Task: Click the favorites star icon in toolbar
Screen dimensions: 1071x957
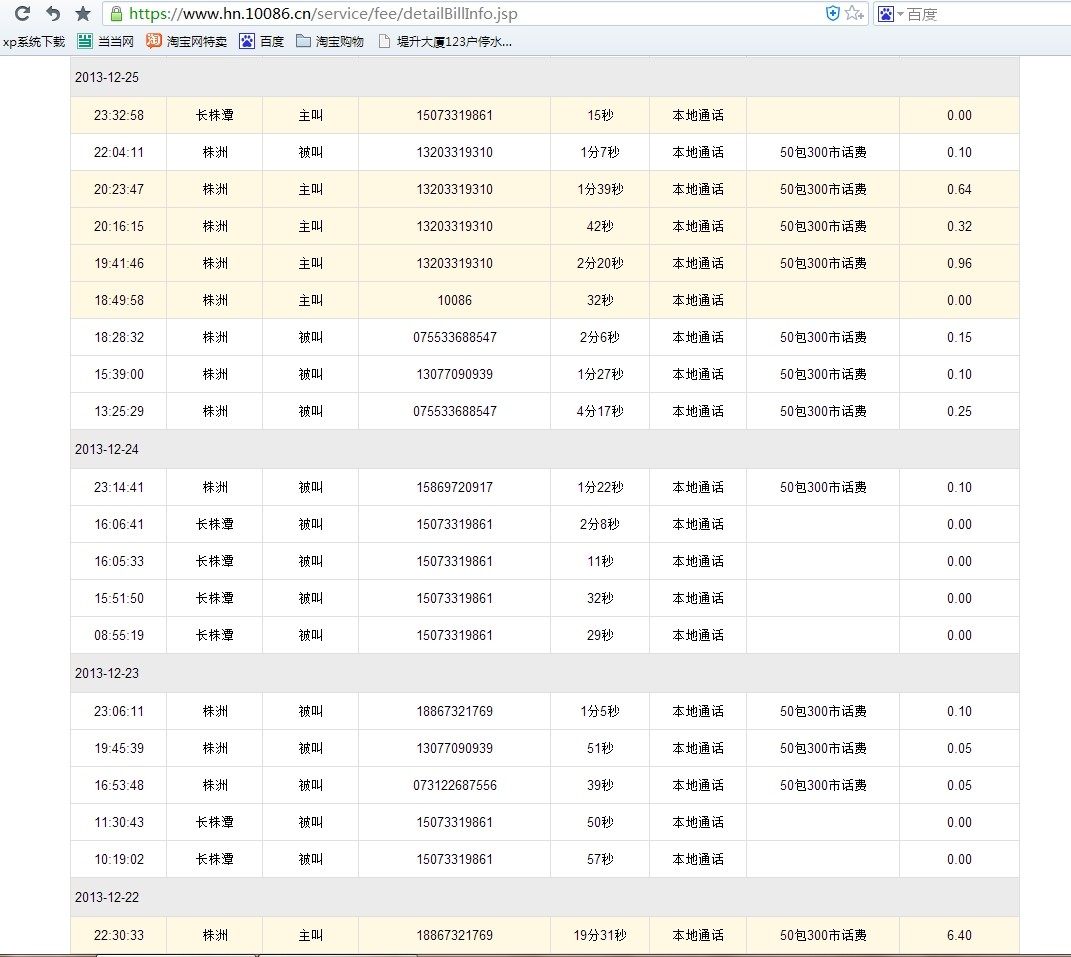Action: coord(83,14)
